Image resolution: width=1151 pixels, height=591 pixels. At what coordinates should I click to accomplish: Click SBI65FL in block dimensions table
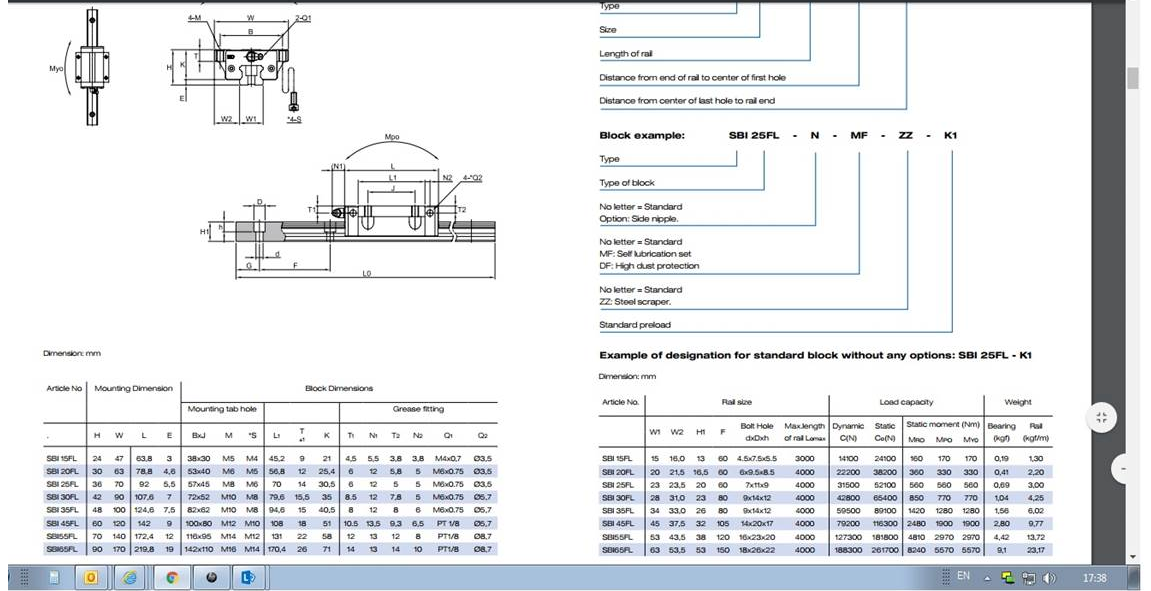point(62,549)
